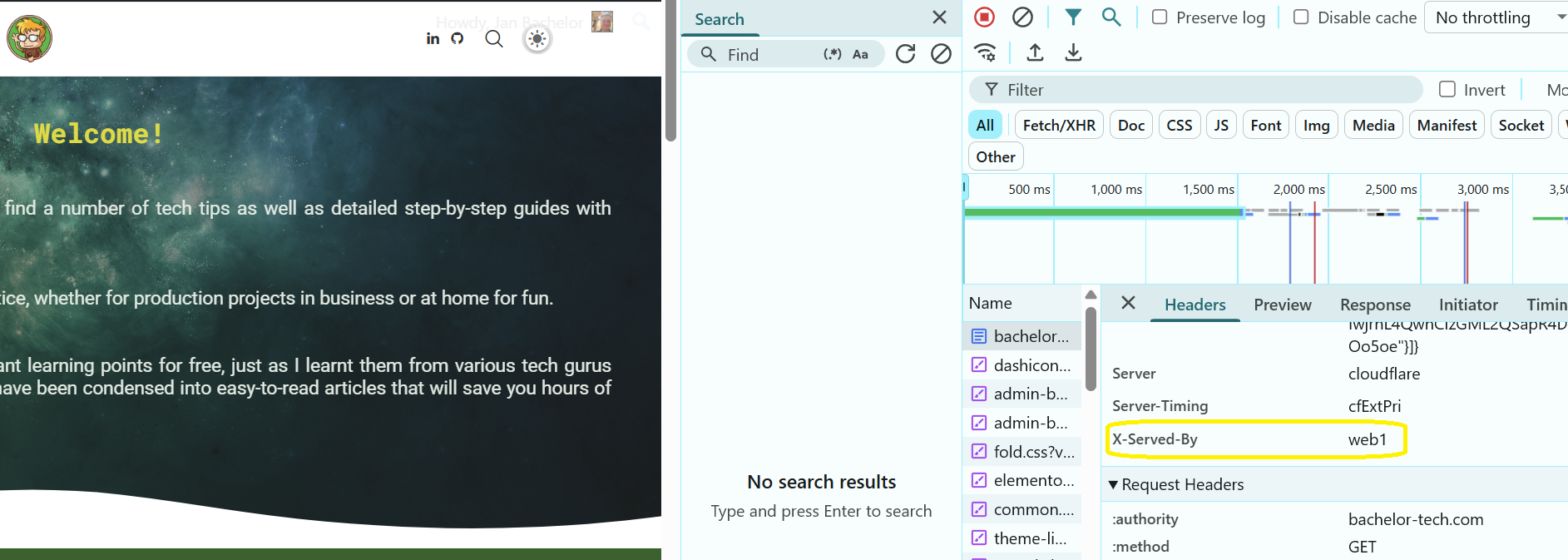Select the fold.css request in list
Image resolution: width=1568 pixels, height=560 pixels.
1033,452
